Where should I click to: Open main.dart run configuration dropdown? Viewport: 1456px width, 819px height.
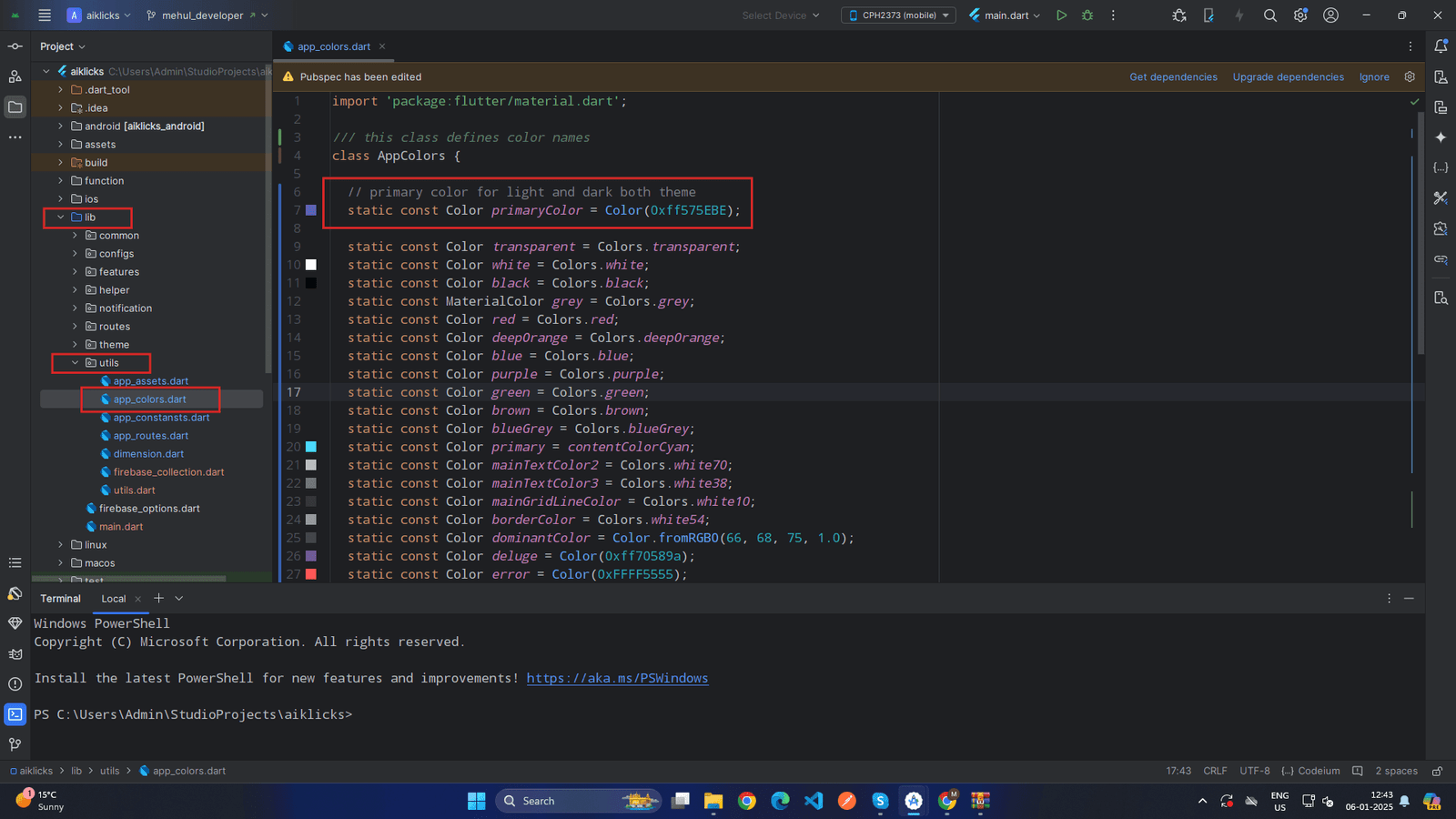click(1005, 15)
